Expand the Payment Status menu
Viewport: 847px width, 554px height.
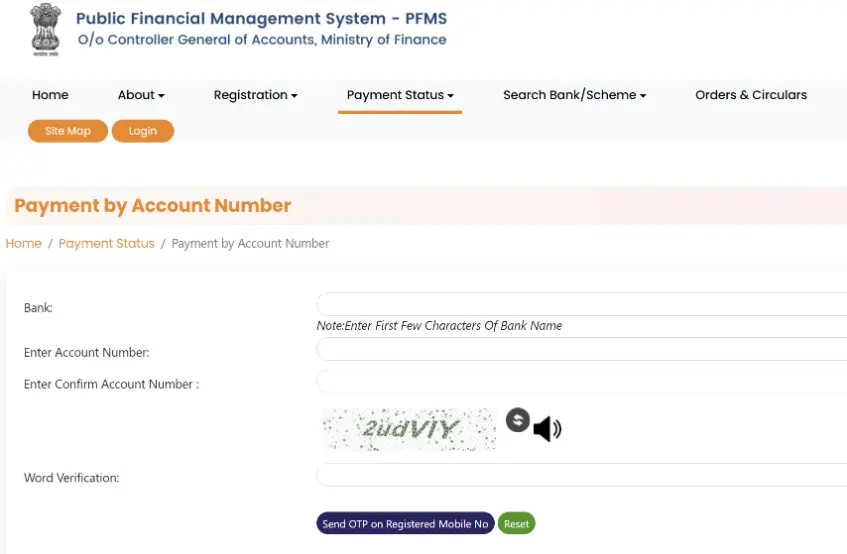click(400, 95)
